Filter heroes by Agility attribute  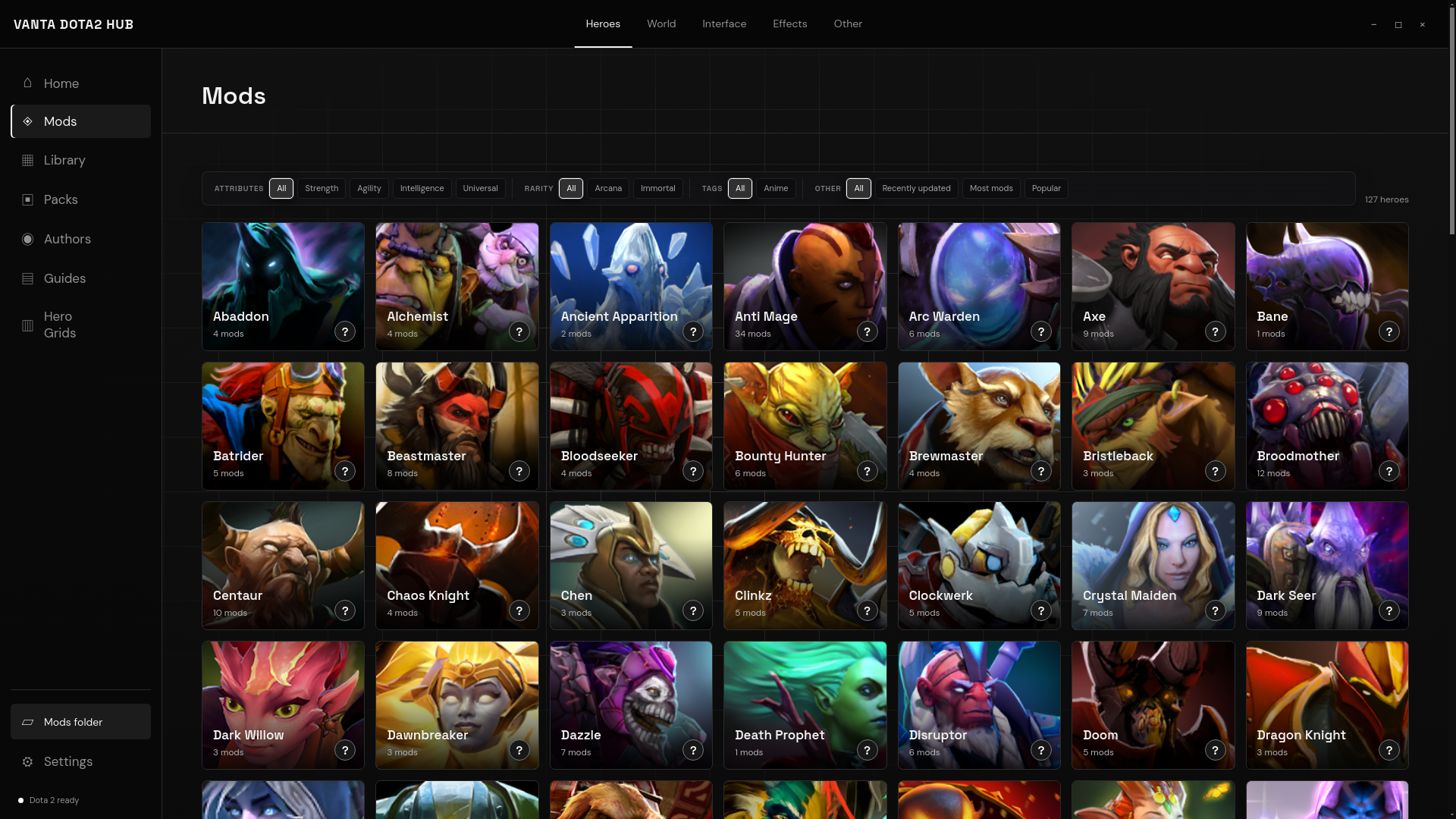(x=369, y=188)
